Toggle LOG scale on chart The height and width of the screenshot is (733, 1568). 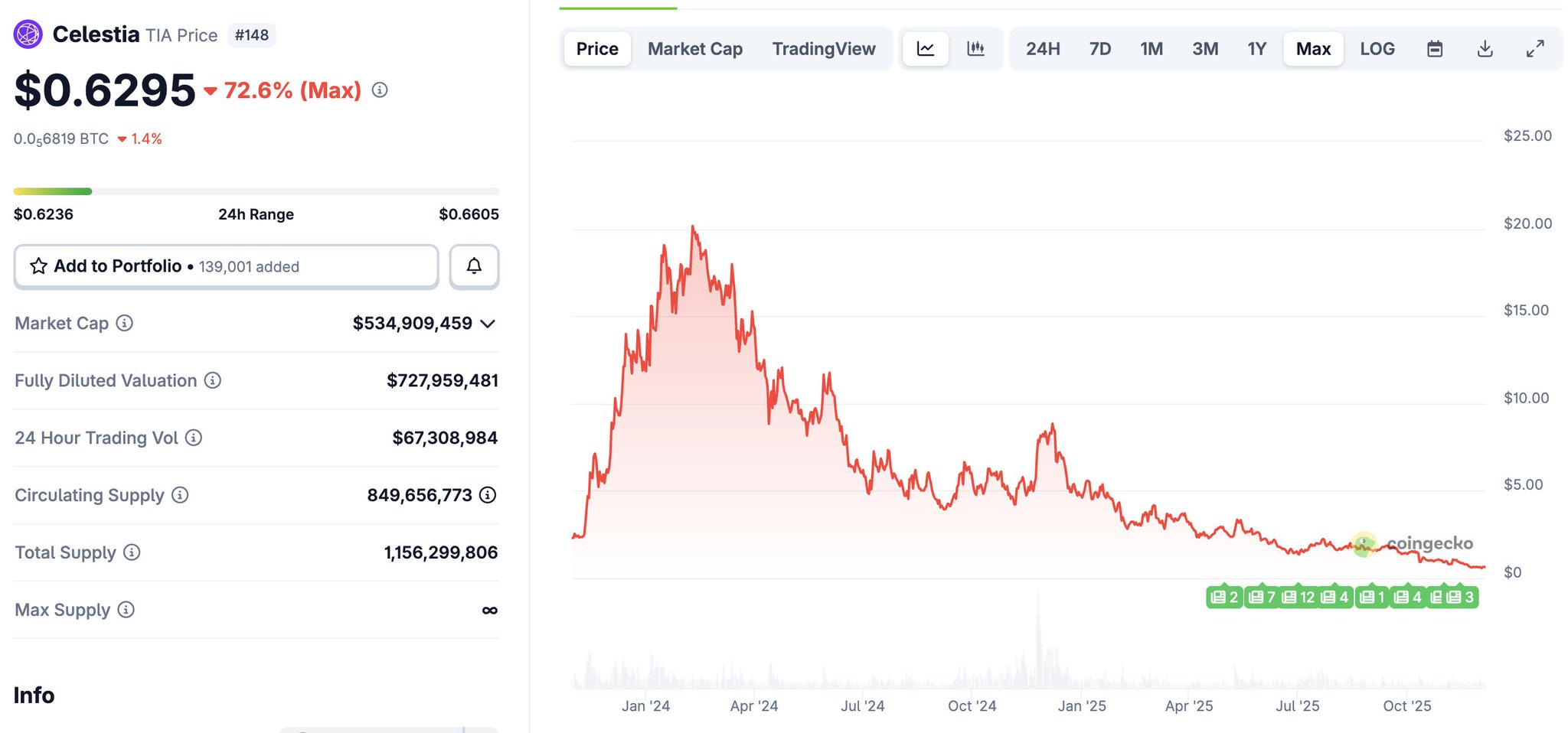(1377, 49)
